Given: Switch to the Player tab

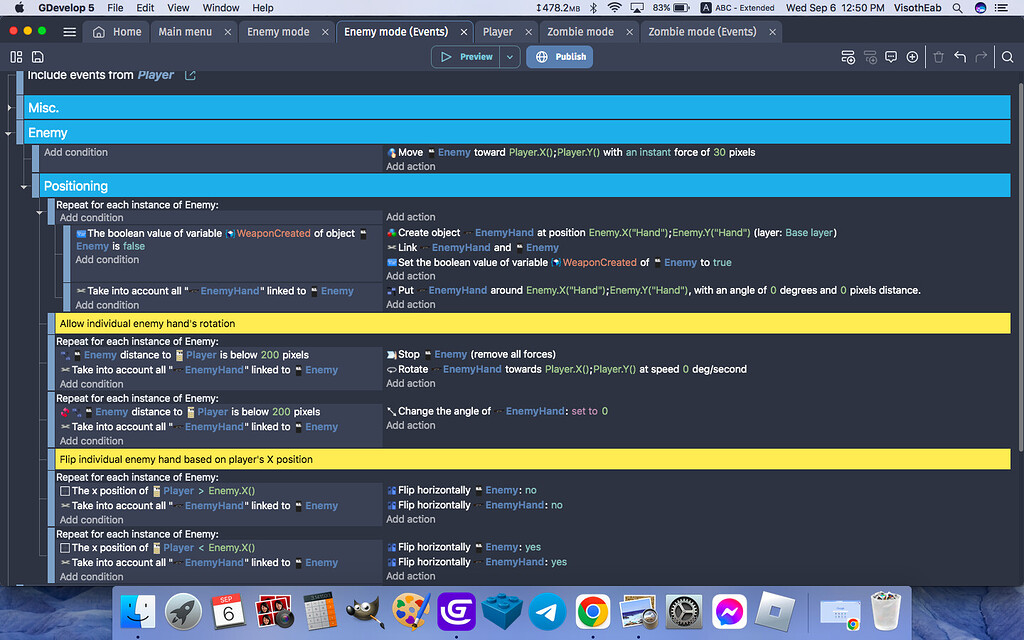Looking at the screenshot, I should point(498,31).
